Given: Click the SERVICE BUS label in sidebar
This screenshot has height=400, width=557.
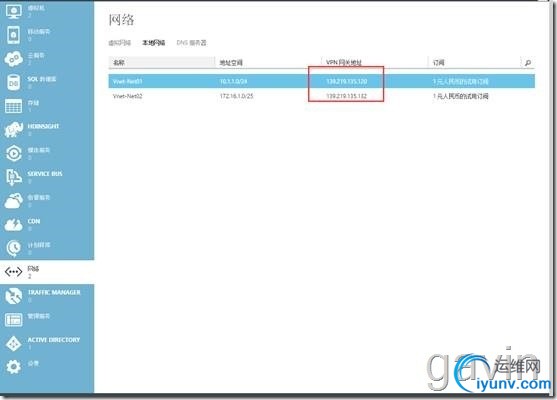Looking at the screenshot, I should click(45, 174).
